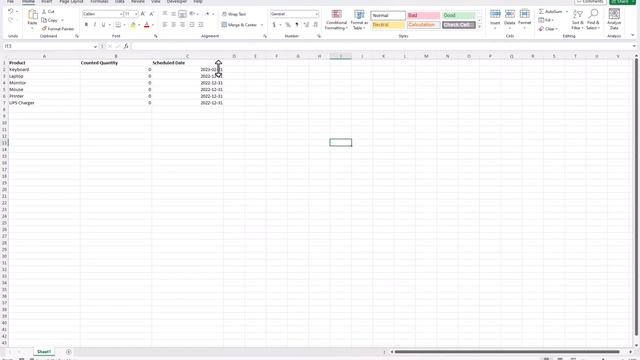Screen dimensions: 640x360
Task: Apply Accounting dollar format
Action: pyautogui.click(x=274, y=25)
